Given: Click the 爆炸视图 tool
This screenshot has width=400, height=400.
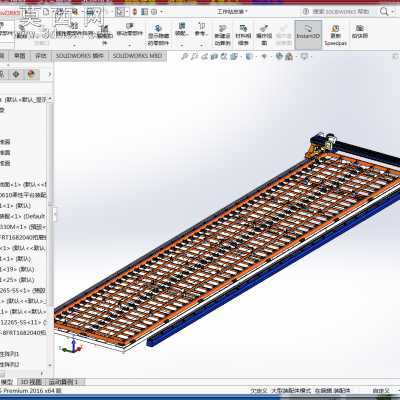Looking at the screenshot, I should click(264, 35).
